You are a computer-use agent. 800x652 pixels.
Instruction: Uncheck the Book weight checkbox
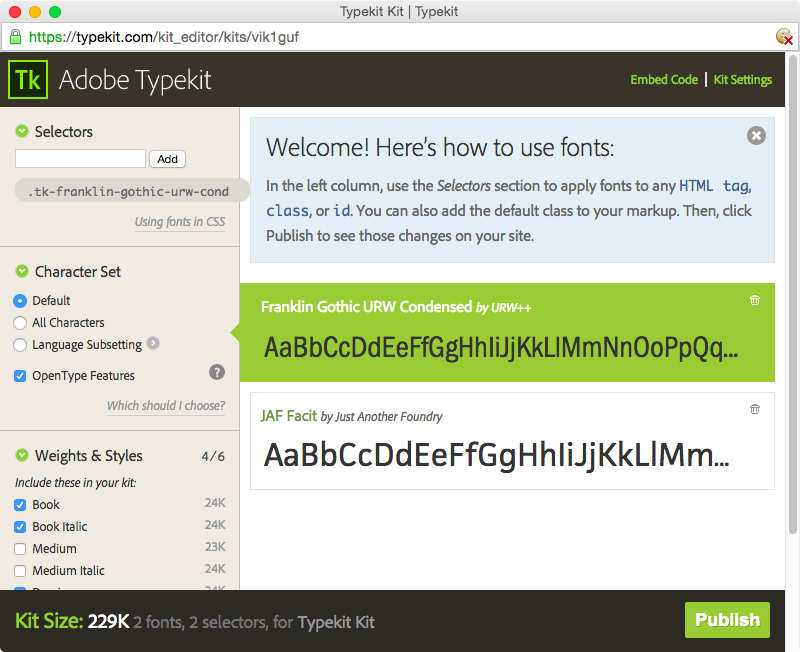tap(20, 505)
